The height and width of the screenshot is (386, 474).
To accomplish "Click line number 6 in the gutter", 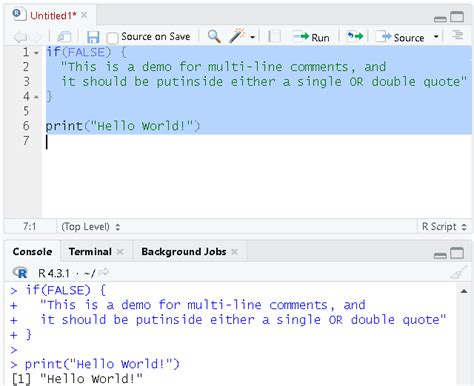I will tap(26, 126).
